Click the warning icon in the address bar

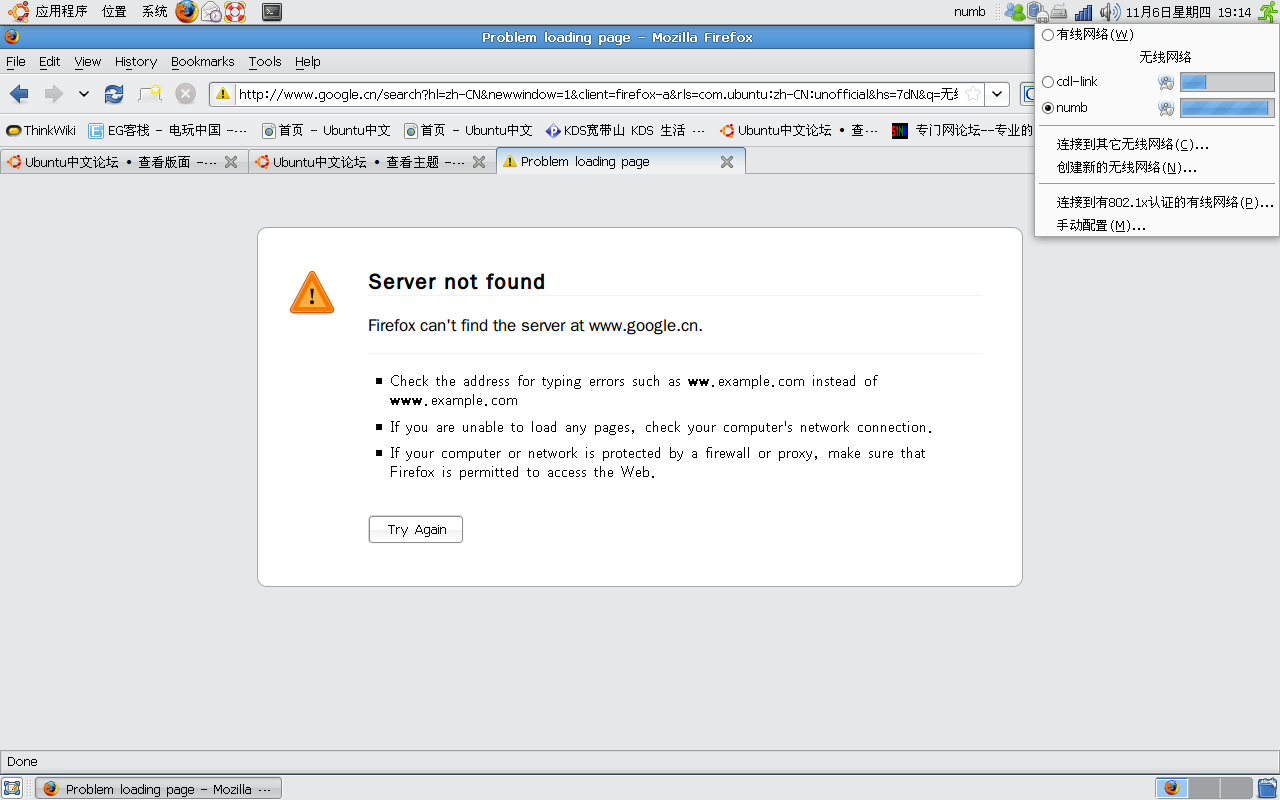coord(223,94)
